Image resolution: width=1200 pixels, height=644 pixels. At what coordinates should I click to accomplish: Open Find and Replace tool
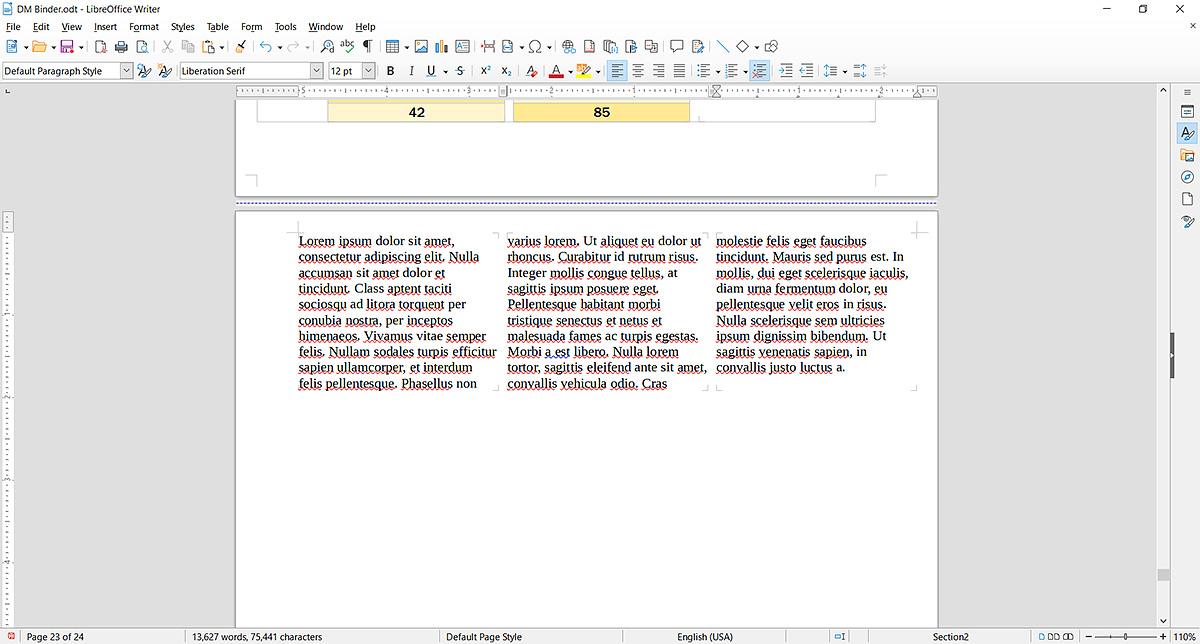327,46
